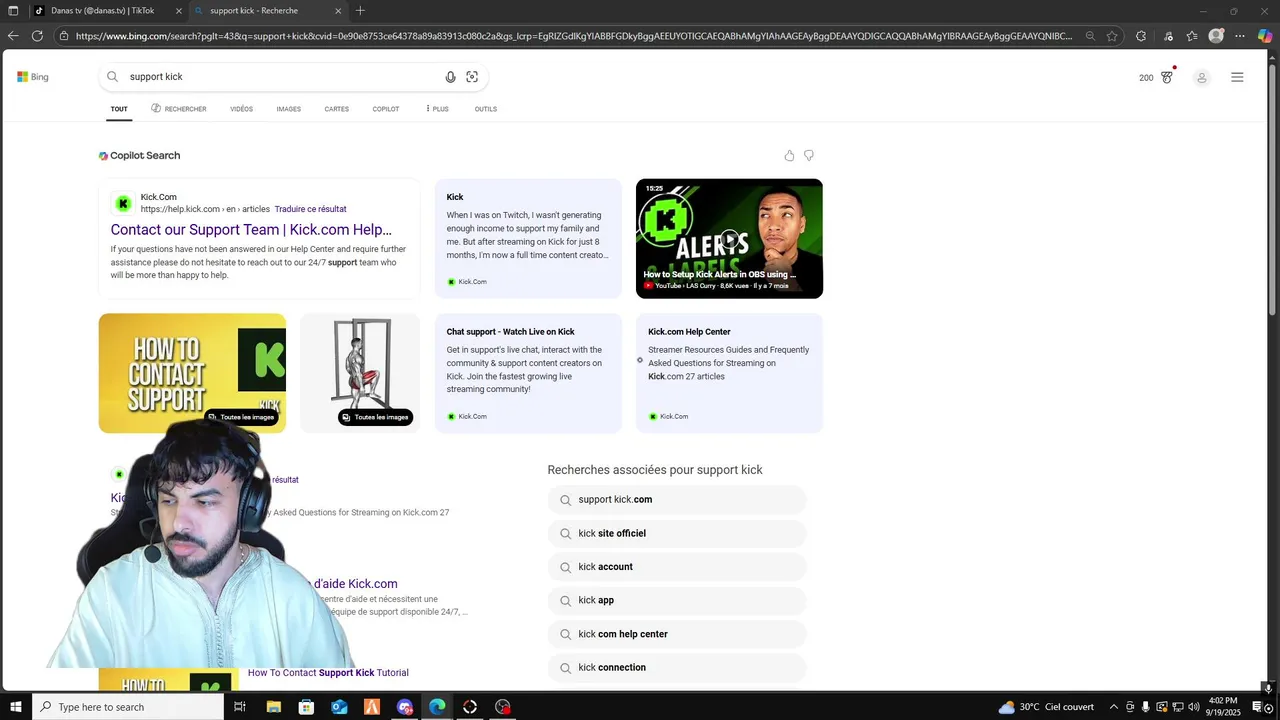Click the browser address bar URL
This screenshot has height=720, width=1280.
[x=573, y=36]
